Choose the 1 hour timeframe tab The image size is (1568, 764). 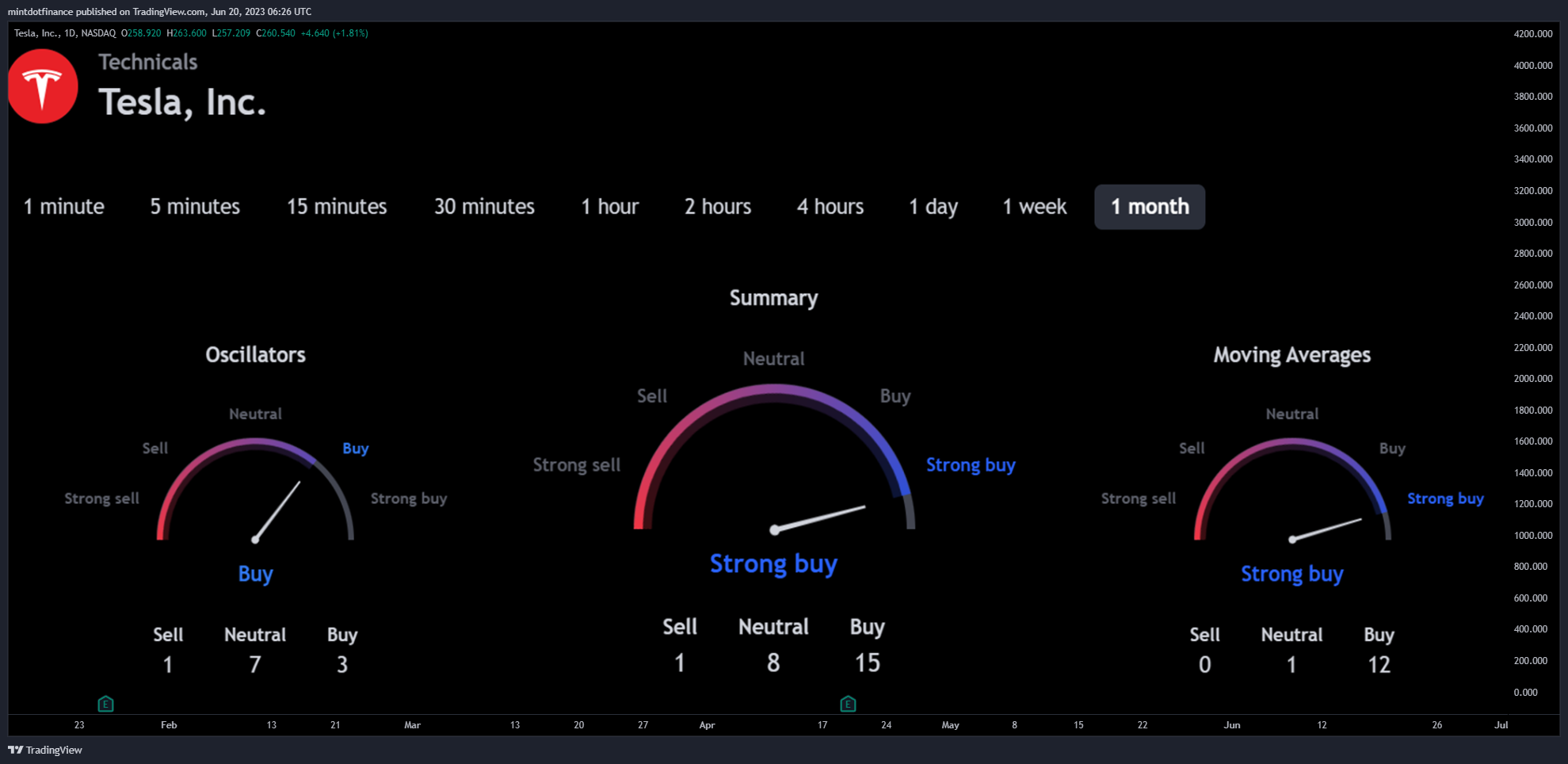click(x=609, y=207)
